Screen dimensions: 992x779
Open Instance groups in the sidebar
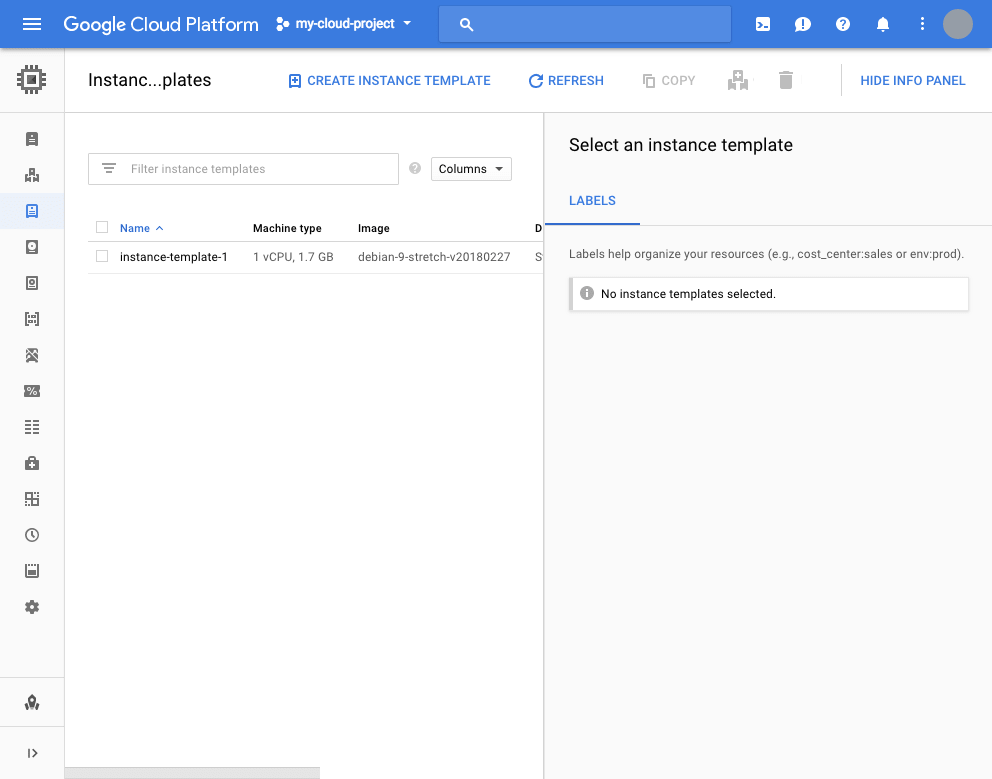[x=32, y=175]
